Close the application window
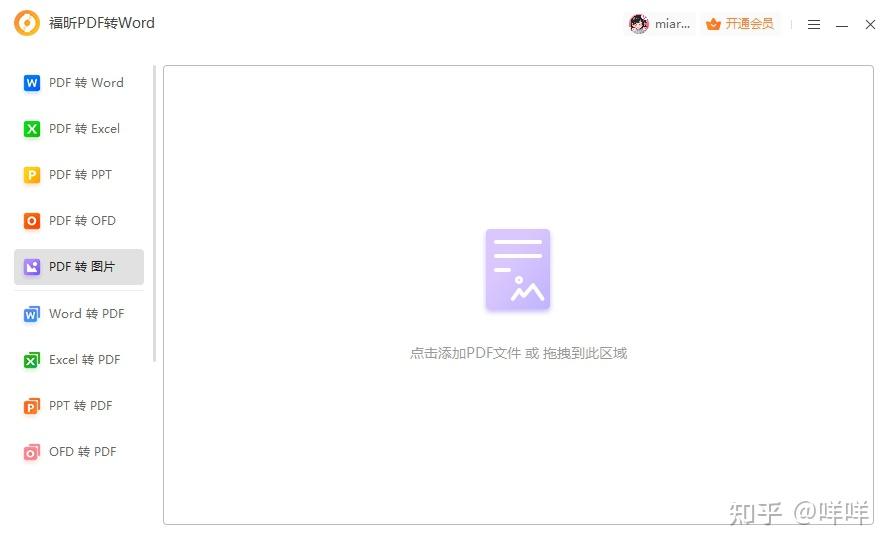This screenshot has height=550, width=892. tap(870, 24)
